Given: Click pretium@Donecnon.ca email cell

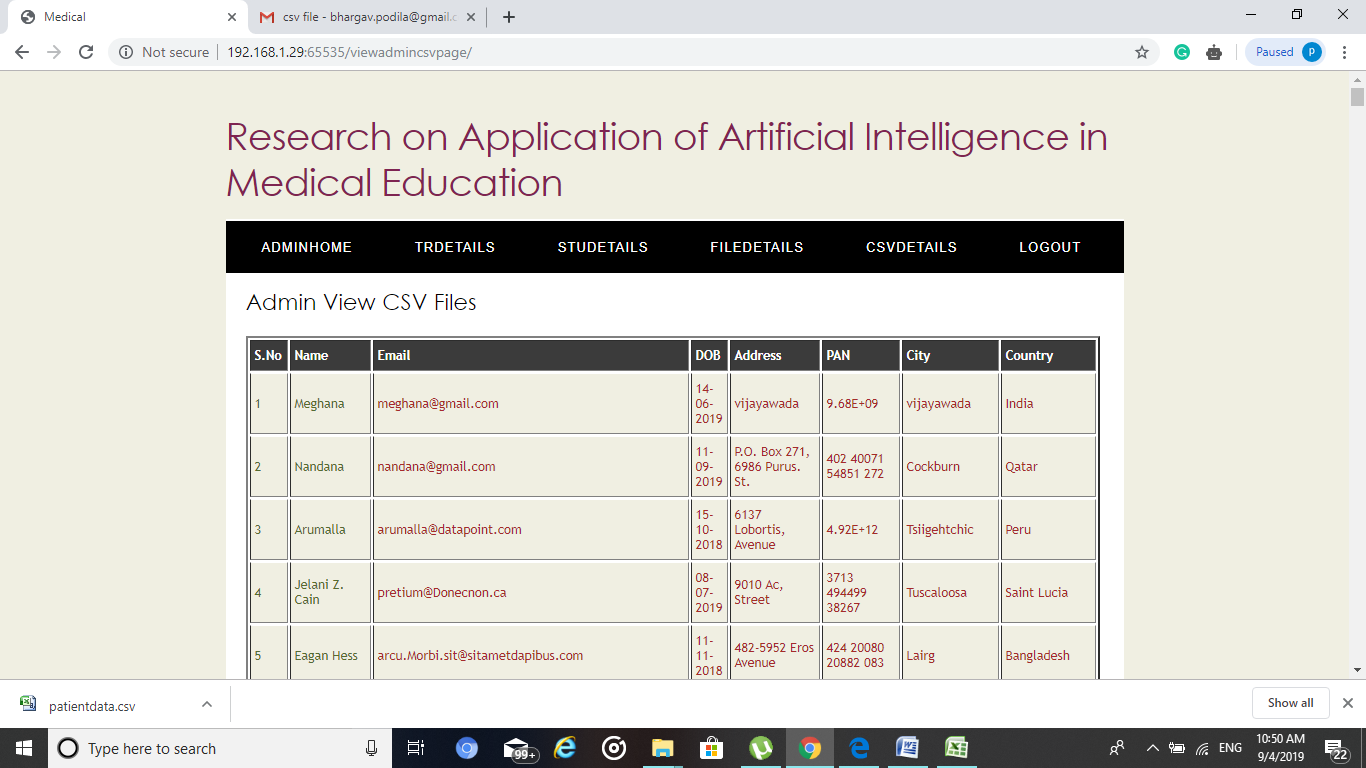Looking at the screenshot, I should coord(531,593).
